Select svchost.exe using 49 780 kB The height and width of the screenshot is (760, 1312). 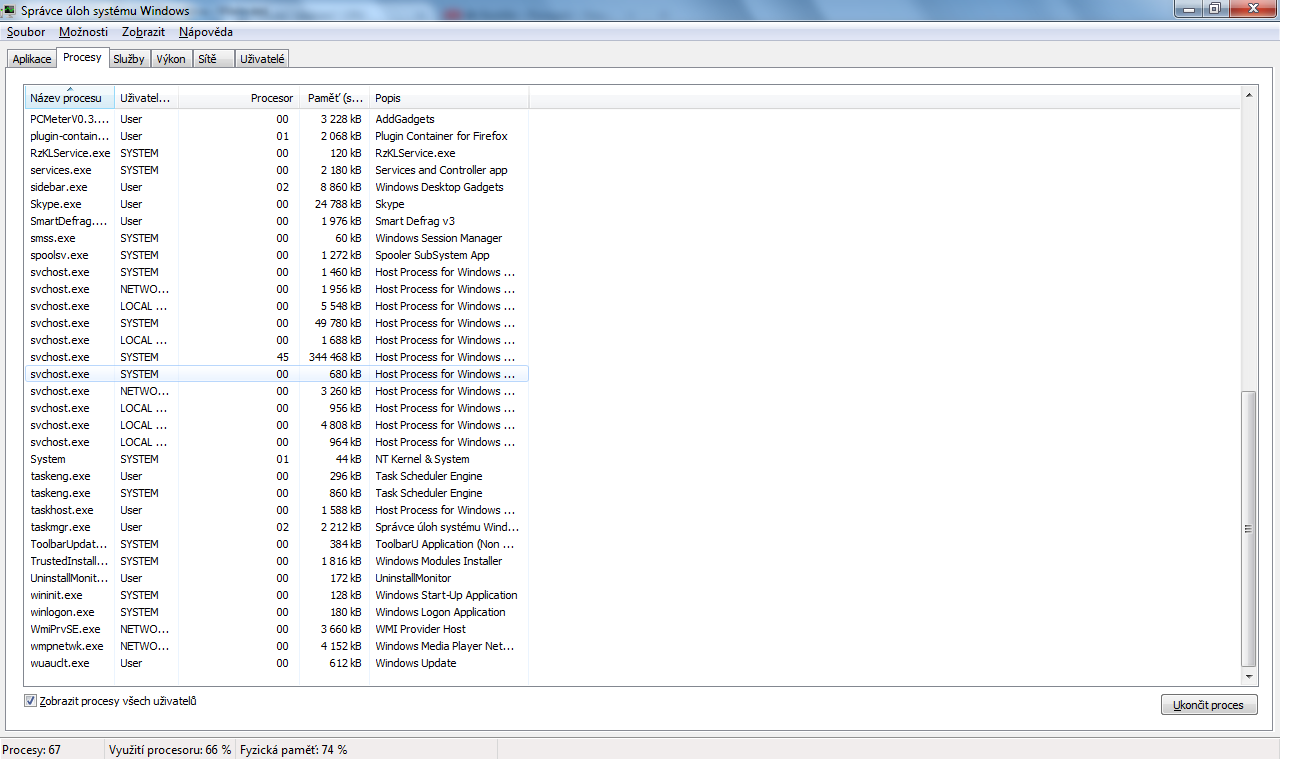point(276,323)
